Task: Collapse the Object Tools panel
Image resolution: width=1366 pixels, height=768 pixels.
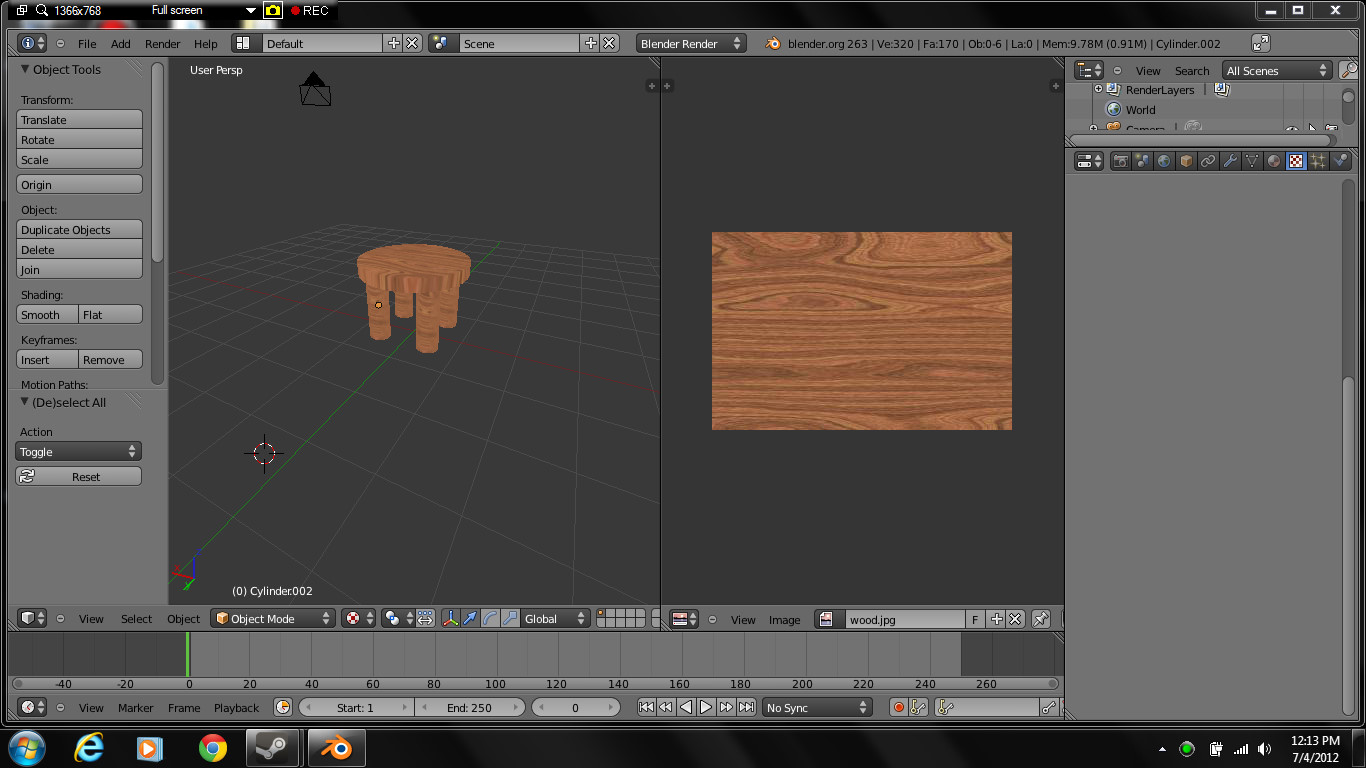Action: tap(26, 69)
